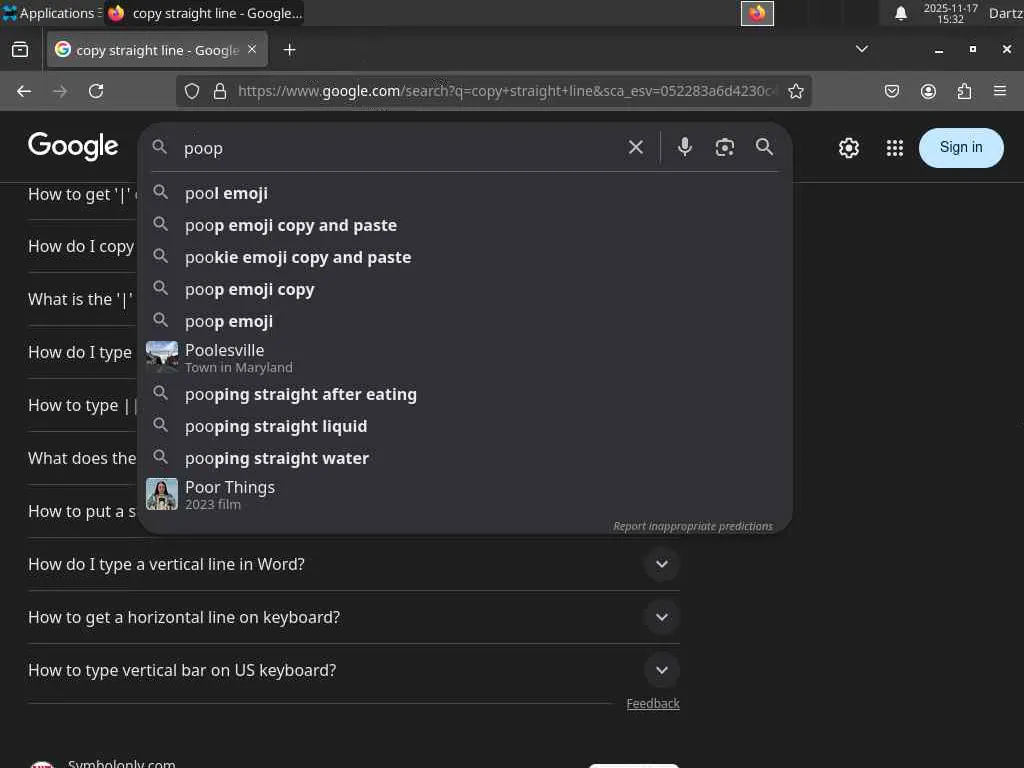Click the Poolesville thumbnail image
The image size is (1024, 768).
tap(161, 357)
